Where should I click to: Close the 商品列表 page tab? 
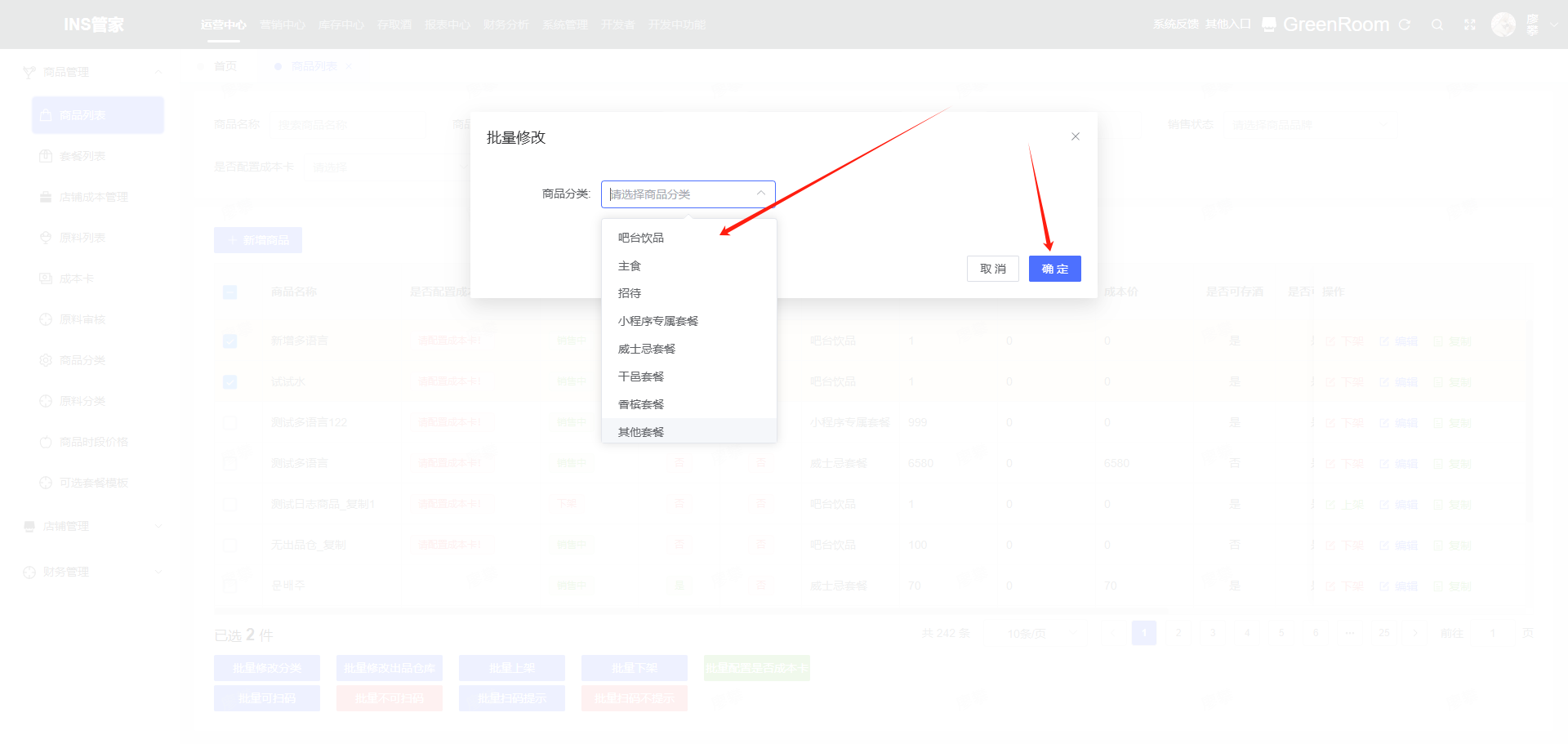click(x=349, y=66)
